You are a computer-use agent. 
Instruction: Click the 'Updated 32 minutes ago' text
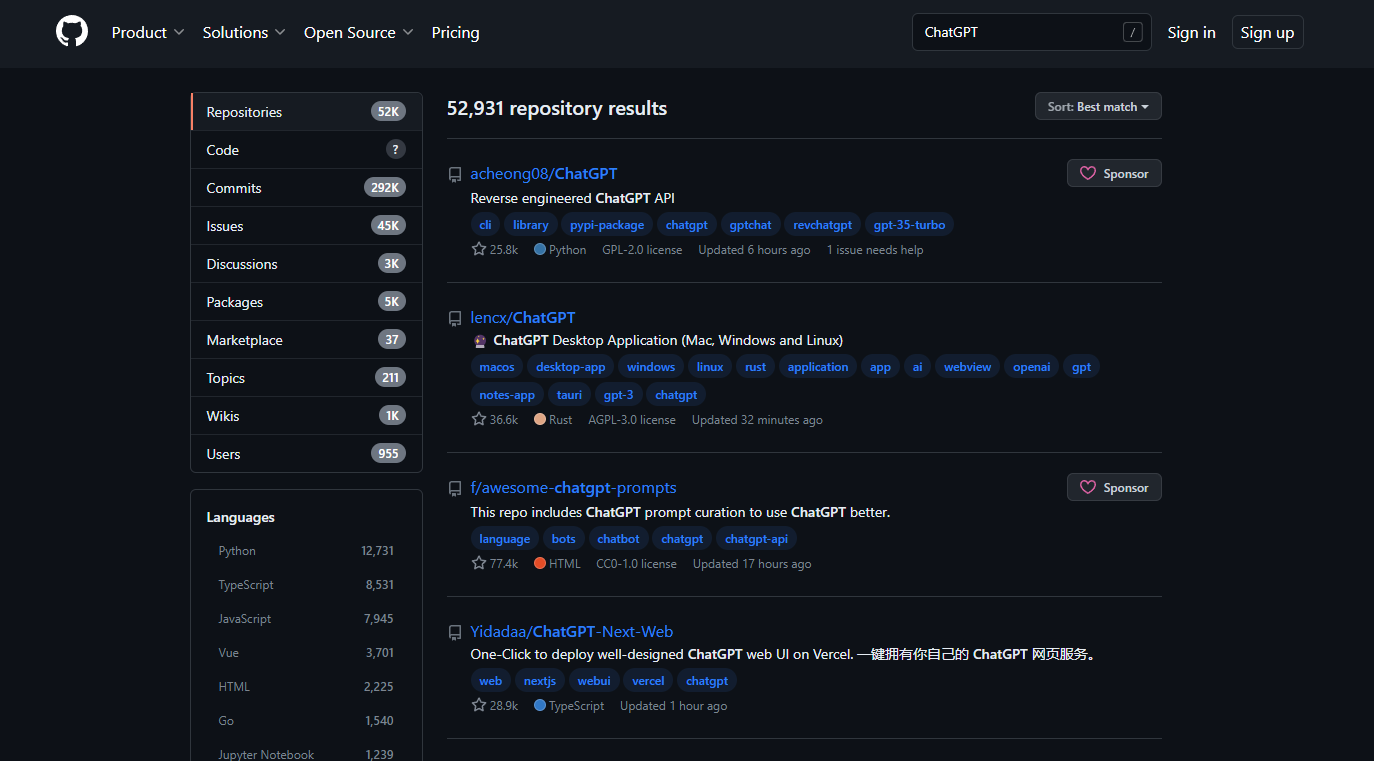tap(757, 420)
